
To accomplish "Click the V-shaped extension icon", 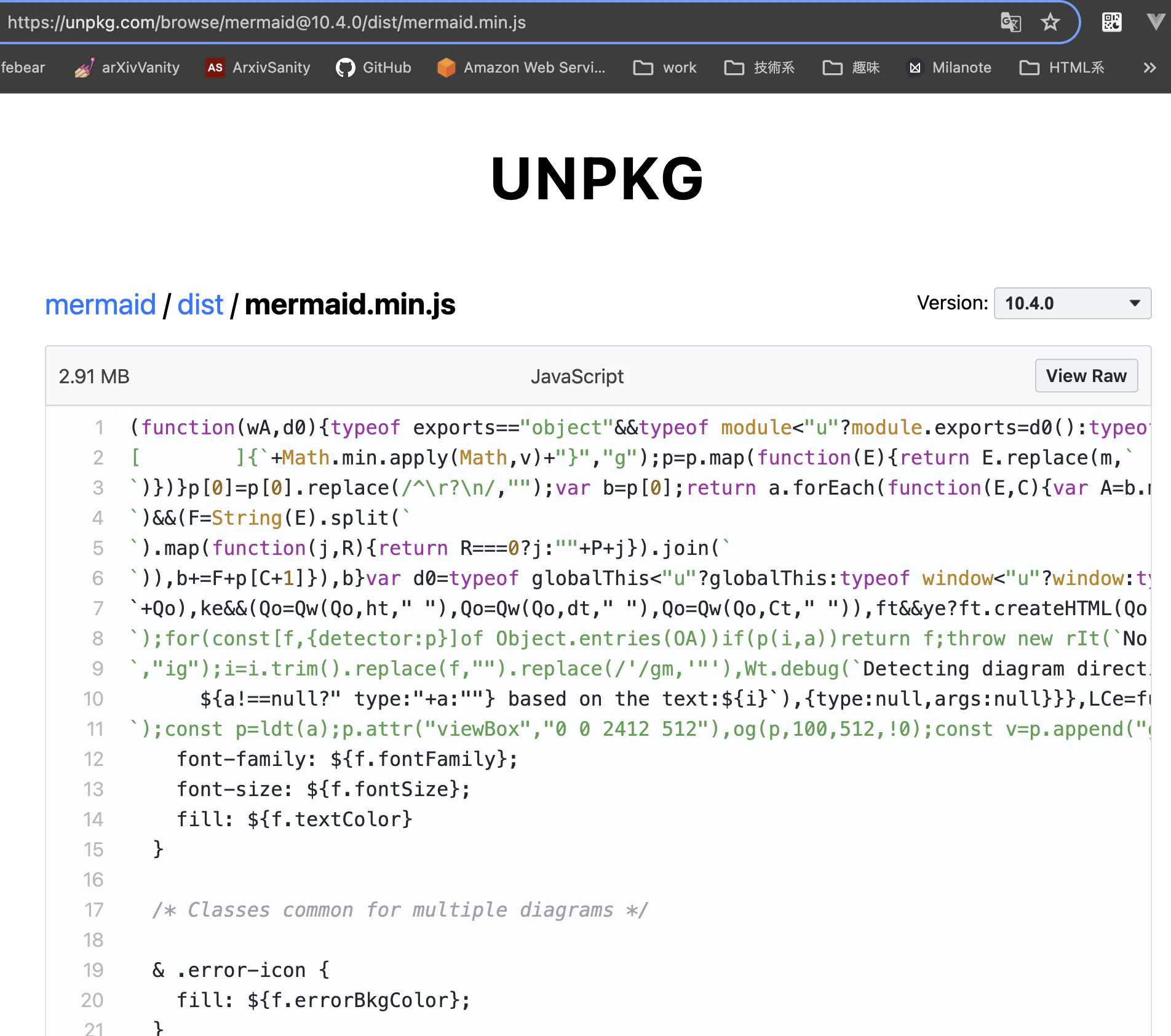I will coord(1156,23).
